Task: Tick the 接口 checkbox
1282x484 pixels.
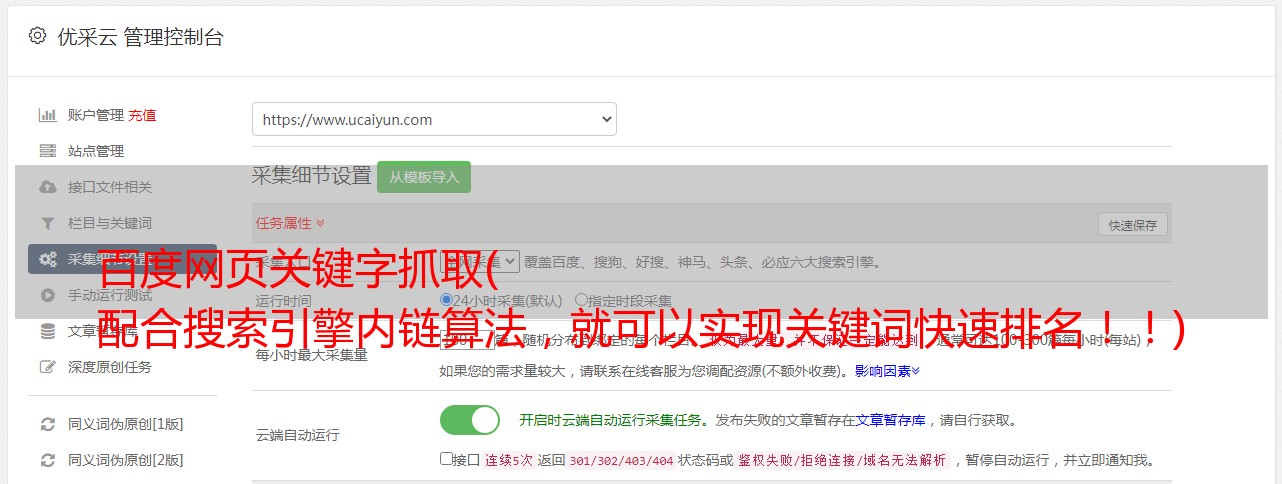Action: [x=446, y=459]
